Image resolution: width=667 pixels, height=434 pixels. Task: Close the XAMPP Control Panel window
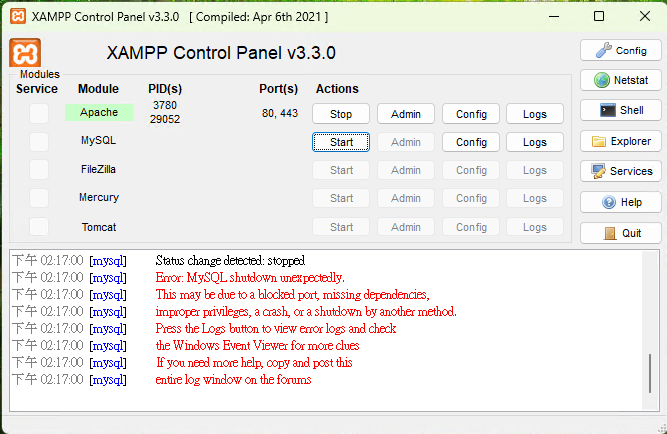(x=645, y=17)
